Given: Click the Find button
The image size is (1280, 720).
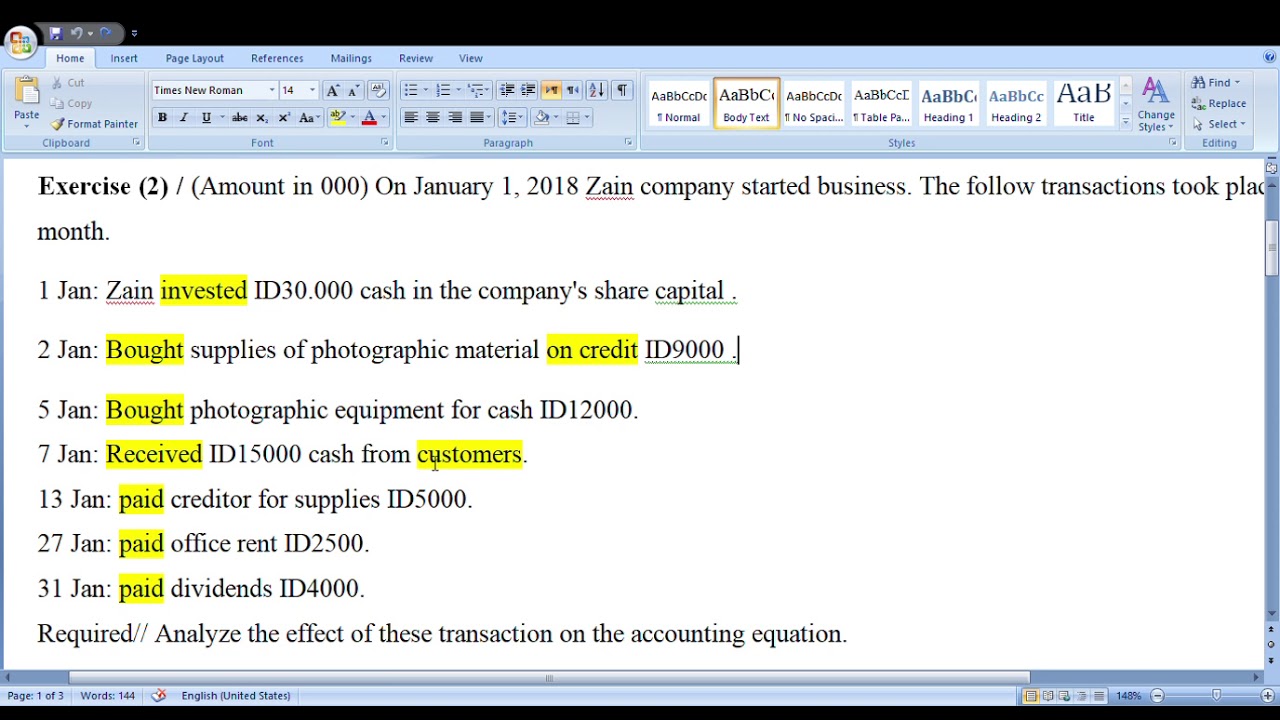Looking at the screenshot, I should click(1215, 83).
